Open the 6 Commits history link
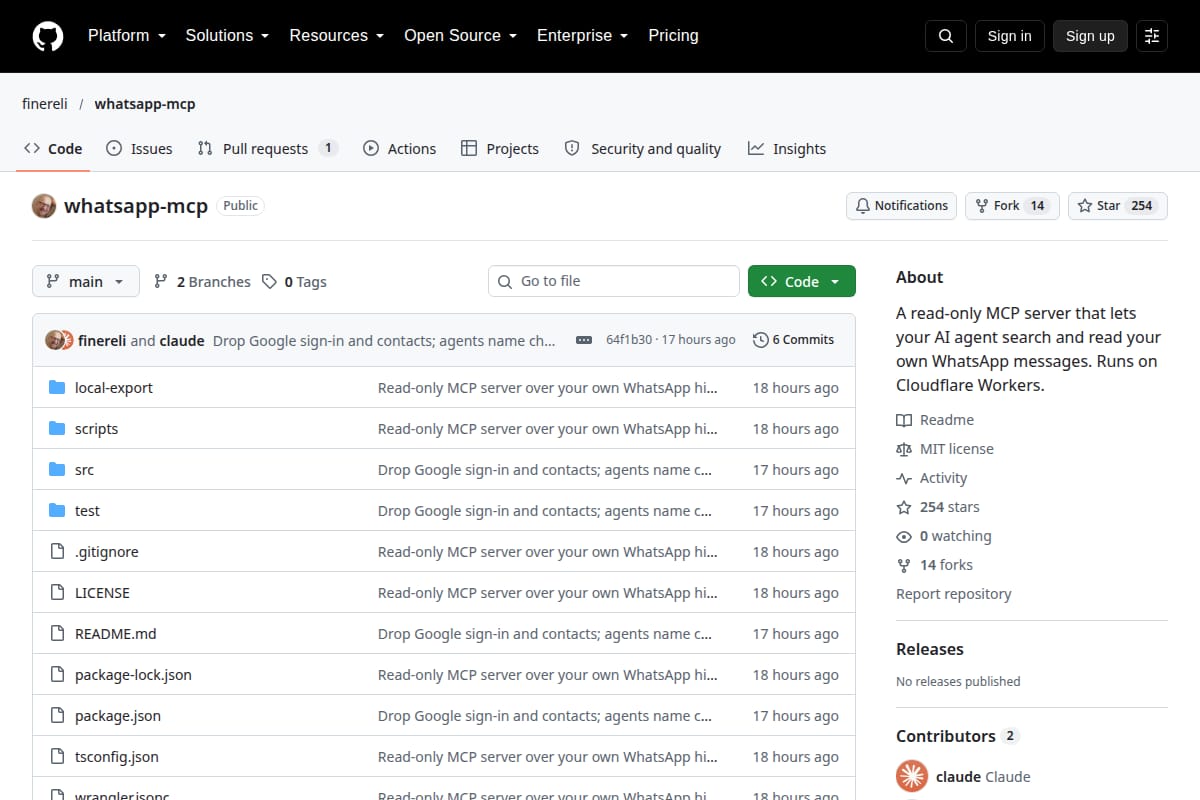 (793, 340)
